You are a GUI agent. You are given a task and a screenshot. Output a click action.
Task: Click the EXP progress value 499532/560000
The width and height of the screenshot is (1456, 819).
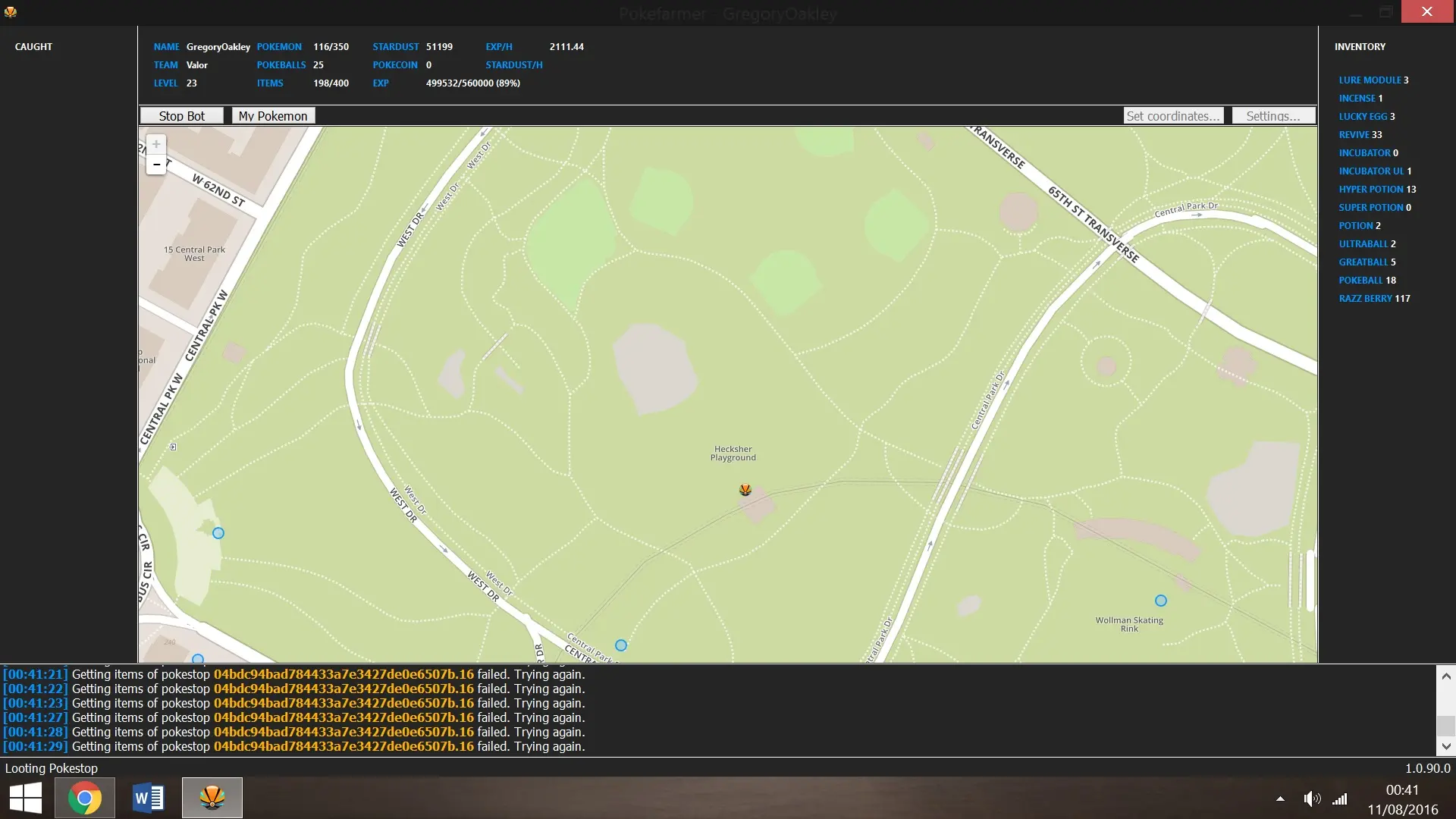click(473, 83)
